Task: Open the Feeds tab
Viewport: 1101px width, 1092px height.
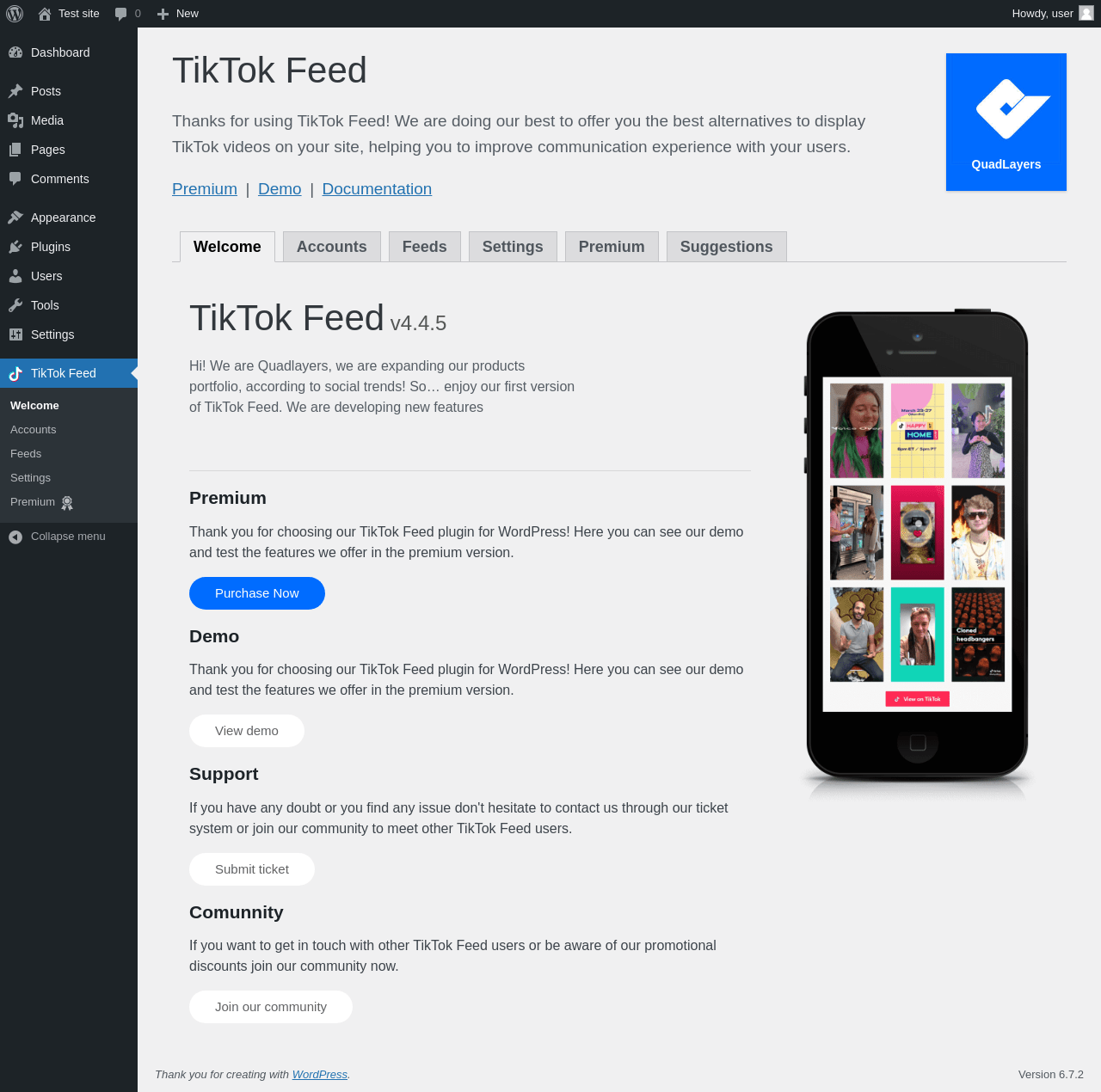Action: [424, 247]
